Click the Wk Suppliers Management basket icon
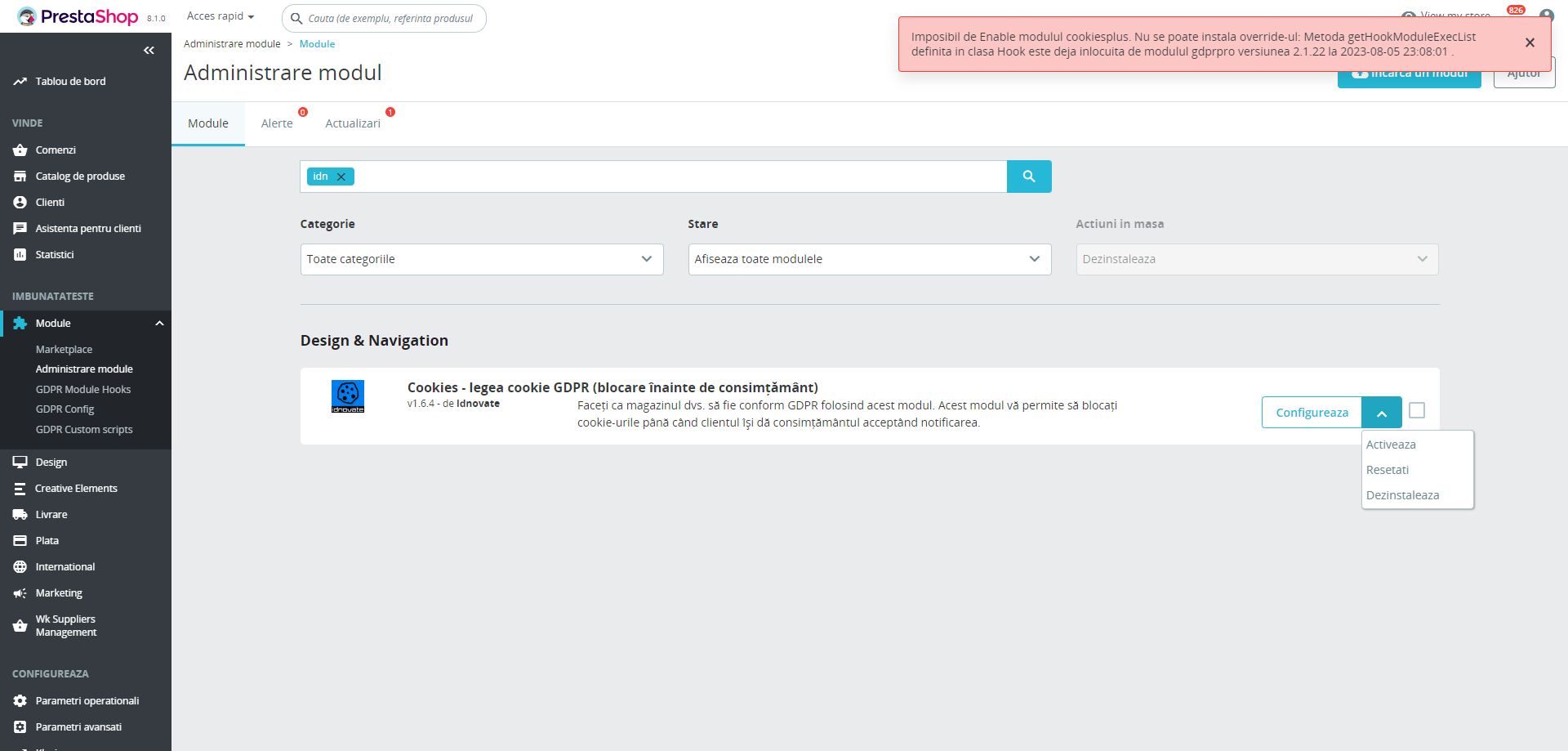 pos(20,626)
